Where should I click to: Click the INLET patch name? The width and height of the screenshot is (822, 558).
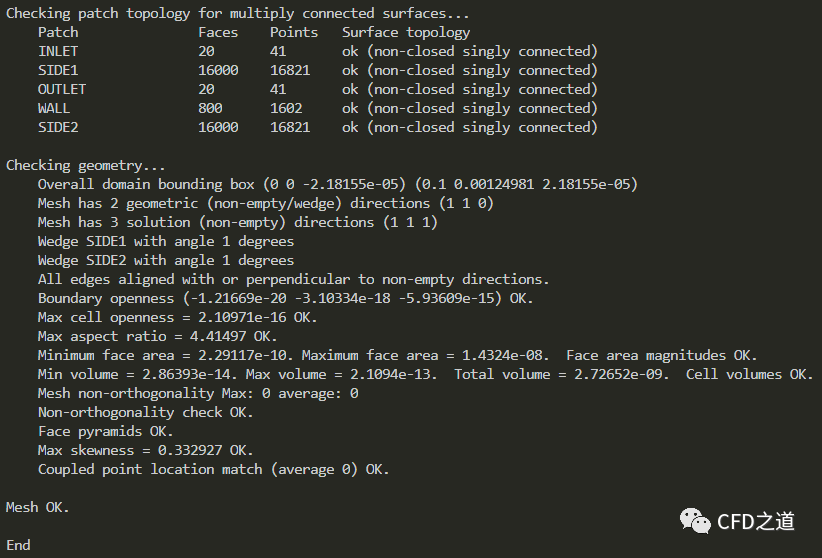click(x=58, y=51)
